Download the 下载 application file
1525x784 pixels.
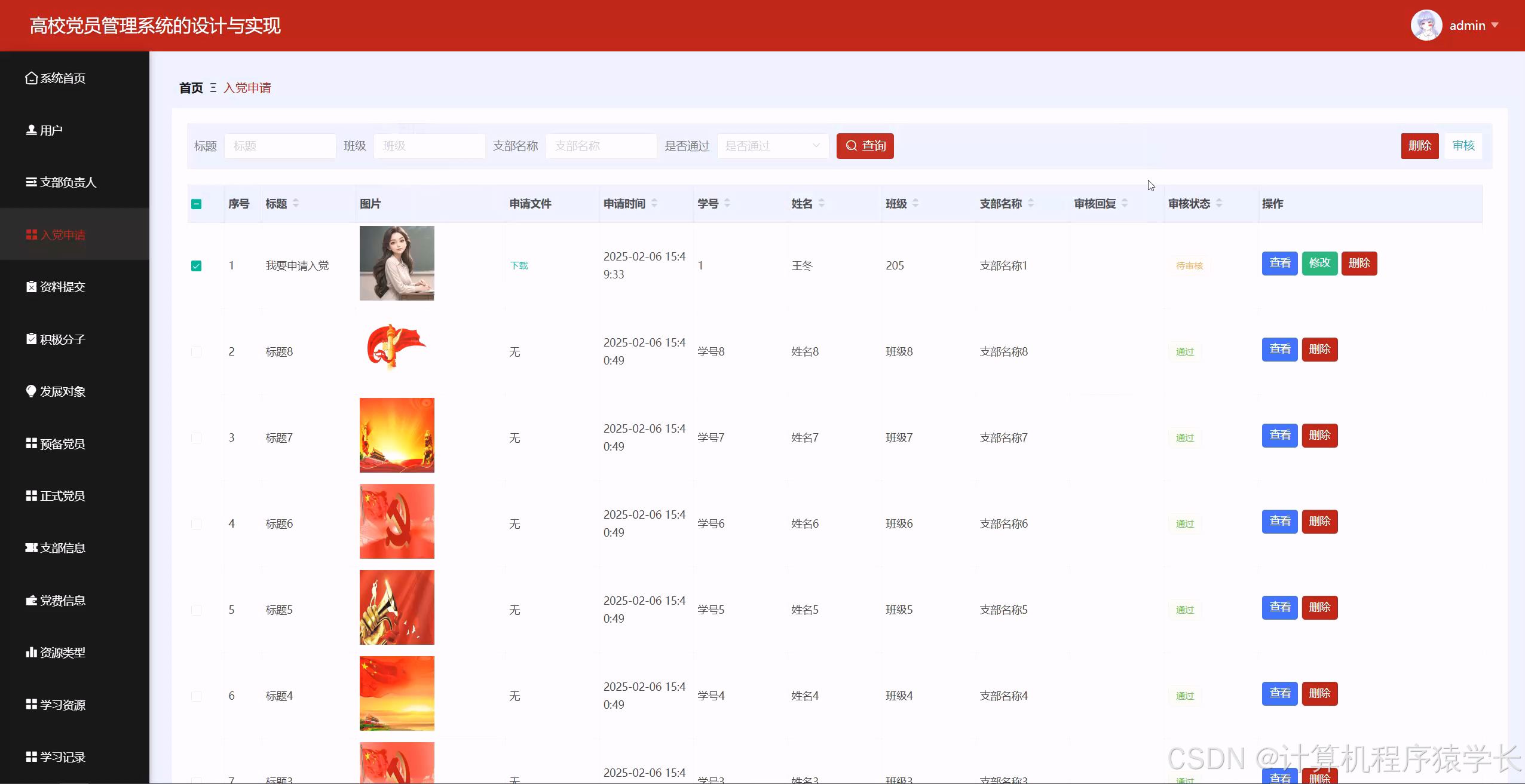(x=517, y=265)
